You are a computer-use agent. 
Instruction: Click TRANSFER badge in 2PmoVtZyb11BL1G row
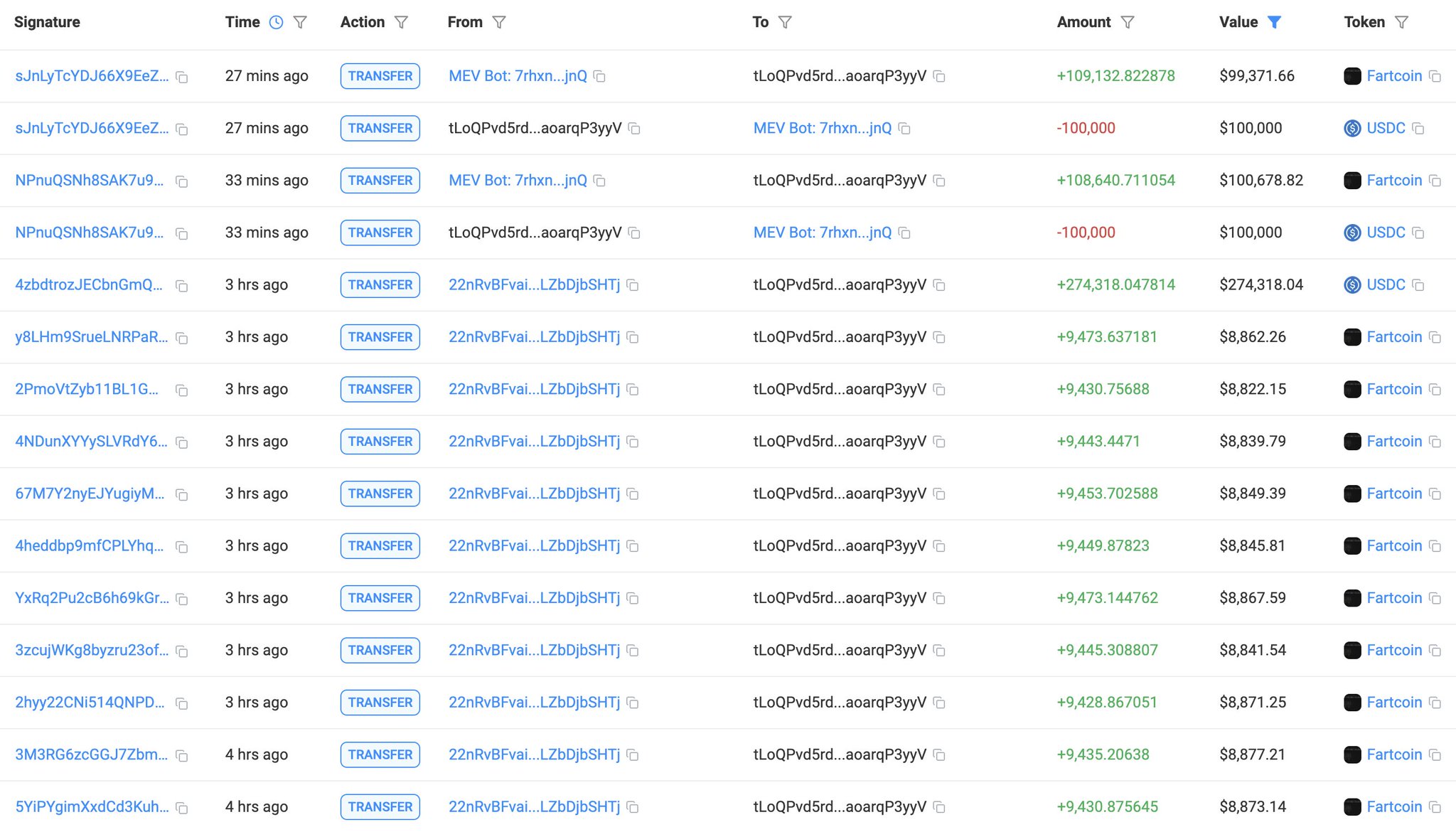pos(380,389)
